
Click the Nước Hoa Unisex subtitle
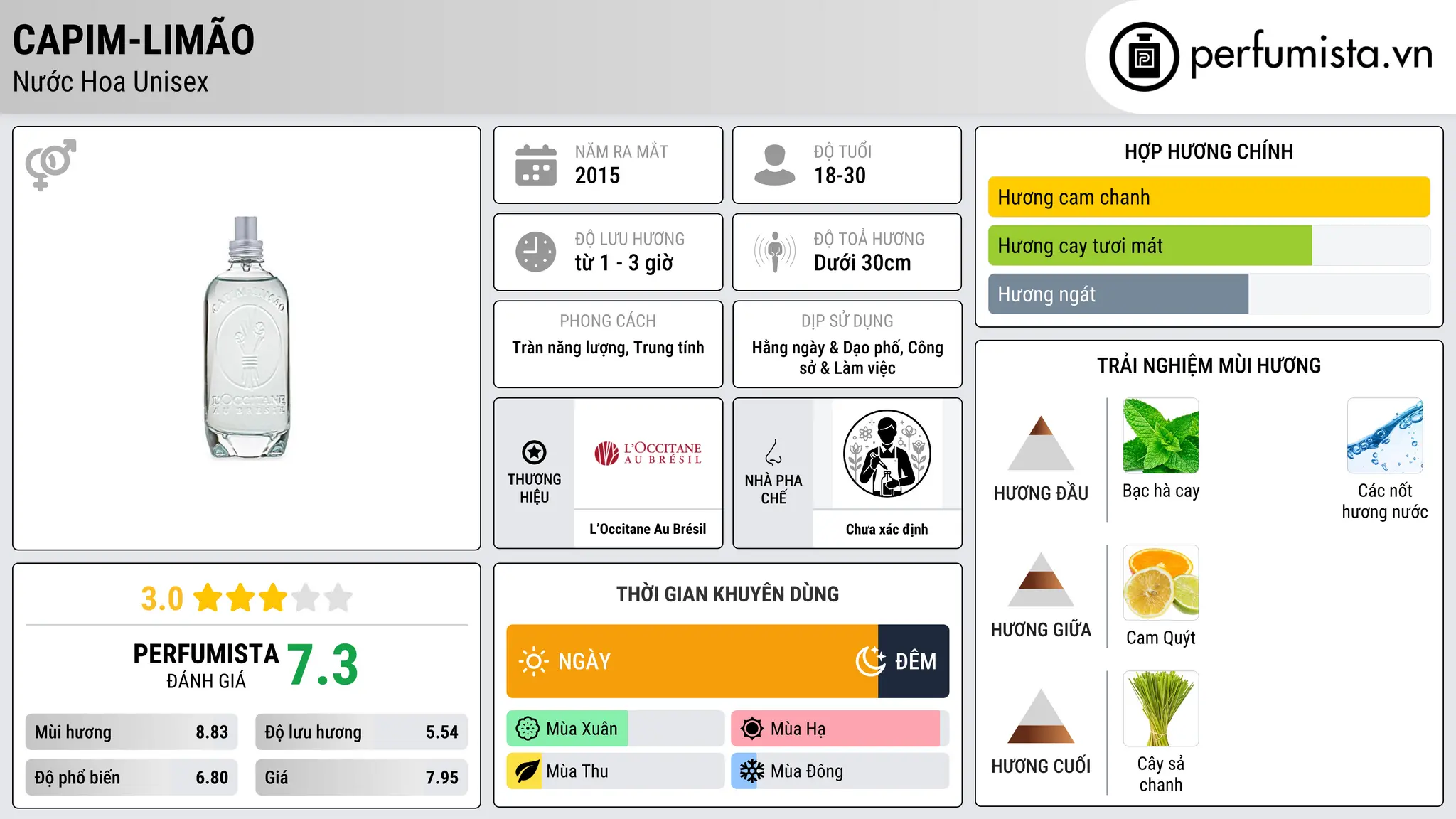coord(111,82)
